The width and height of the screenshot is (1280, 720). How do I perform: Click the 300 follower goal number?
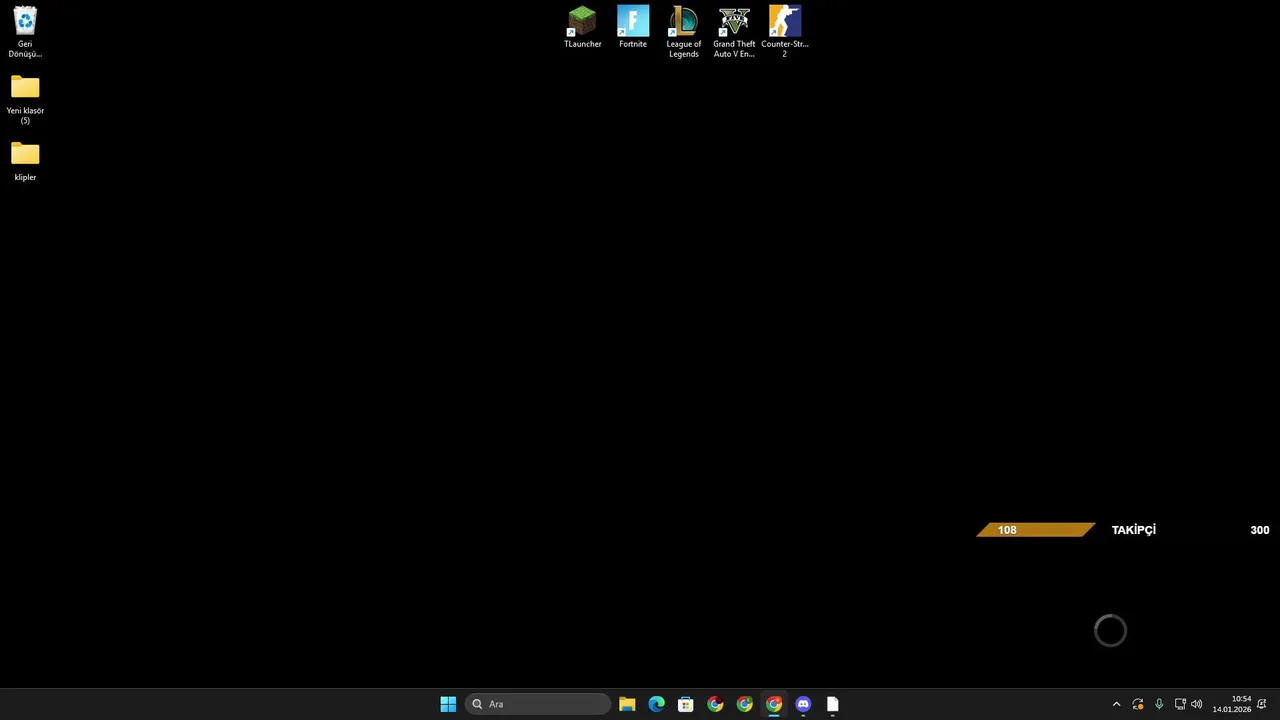(1260, 530)
